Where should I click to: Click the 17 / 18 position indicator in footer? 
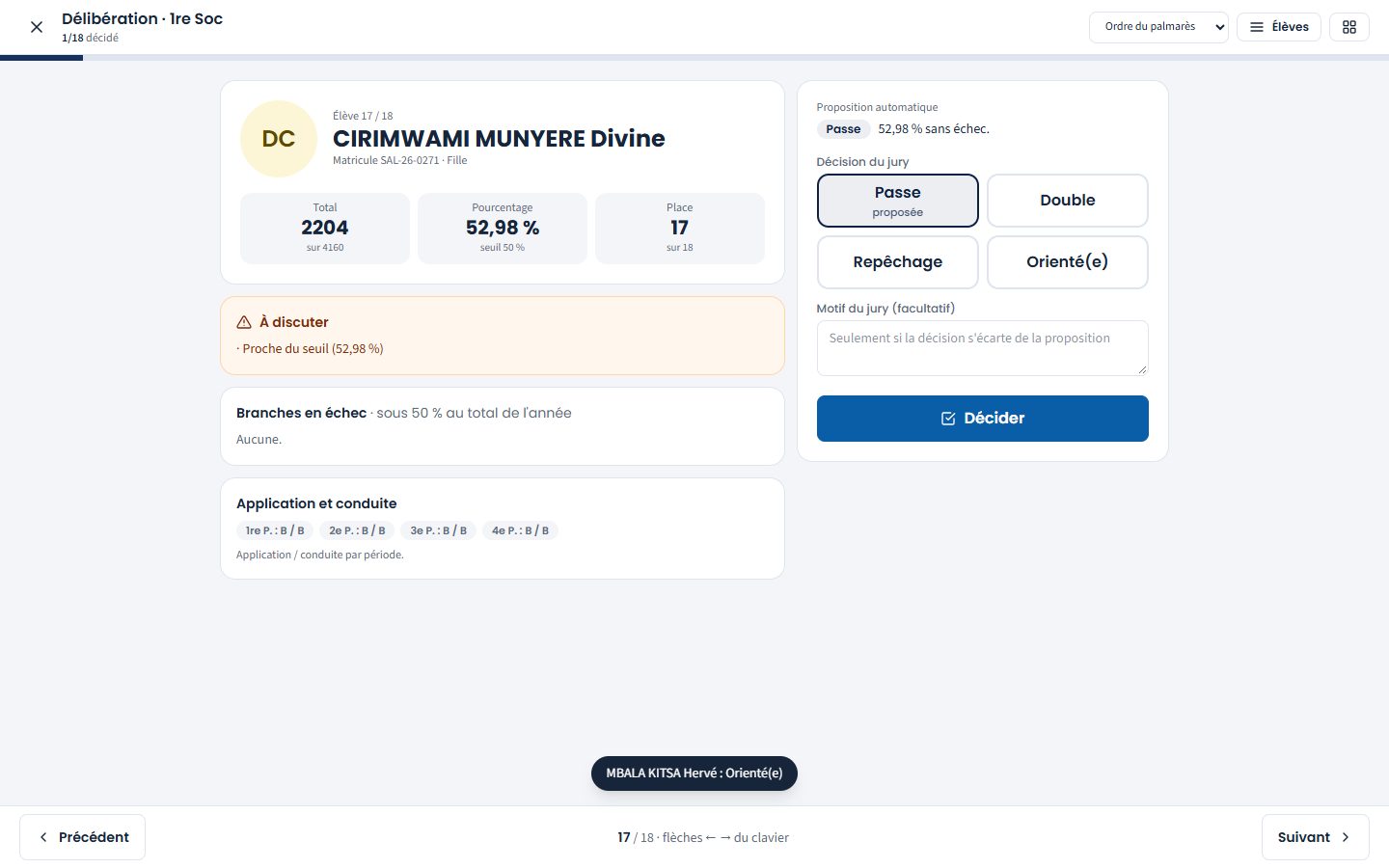click(x=636, y=837)
